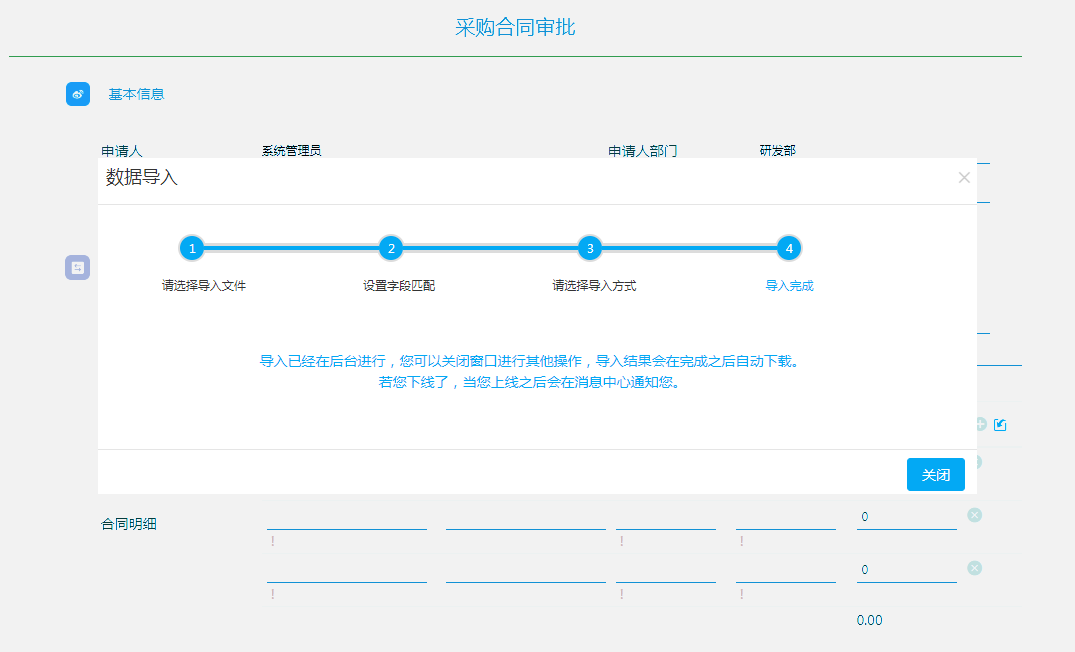Click the add row plus icon
The image size is (1075, 652).
(x=980, y=425)
